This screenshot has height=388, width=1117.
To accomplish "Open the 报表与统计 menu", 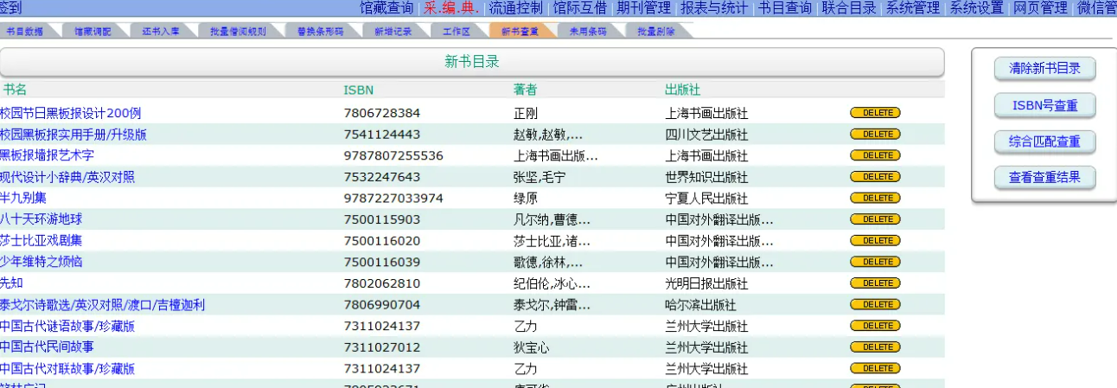I will [x=714, y=8].
